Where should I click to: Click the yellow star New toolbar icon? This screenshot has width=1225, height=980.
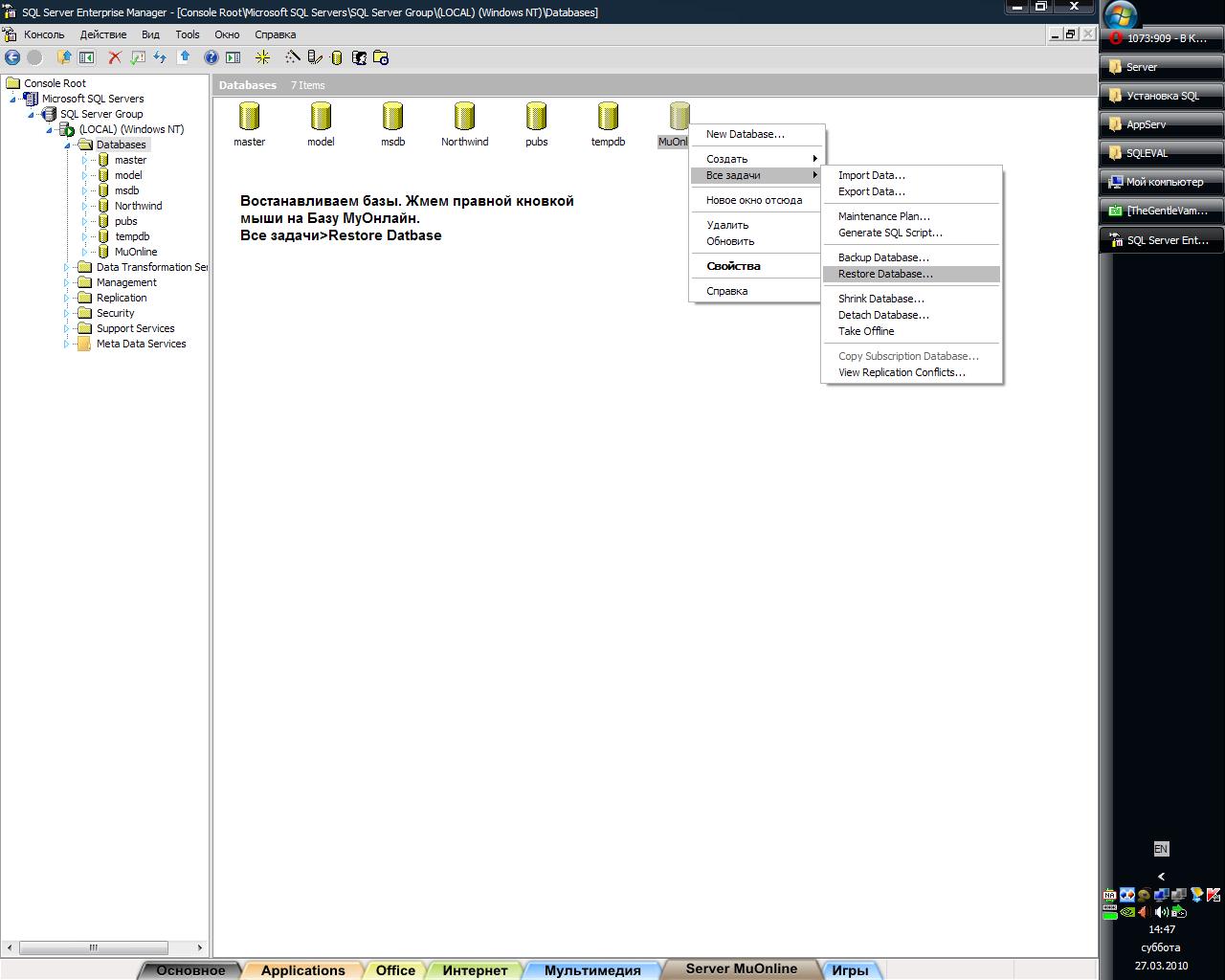point(262,57)
